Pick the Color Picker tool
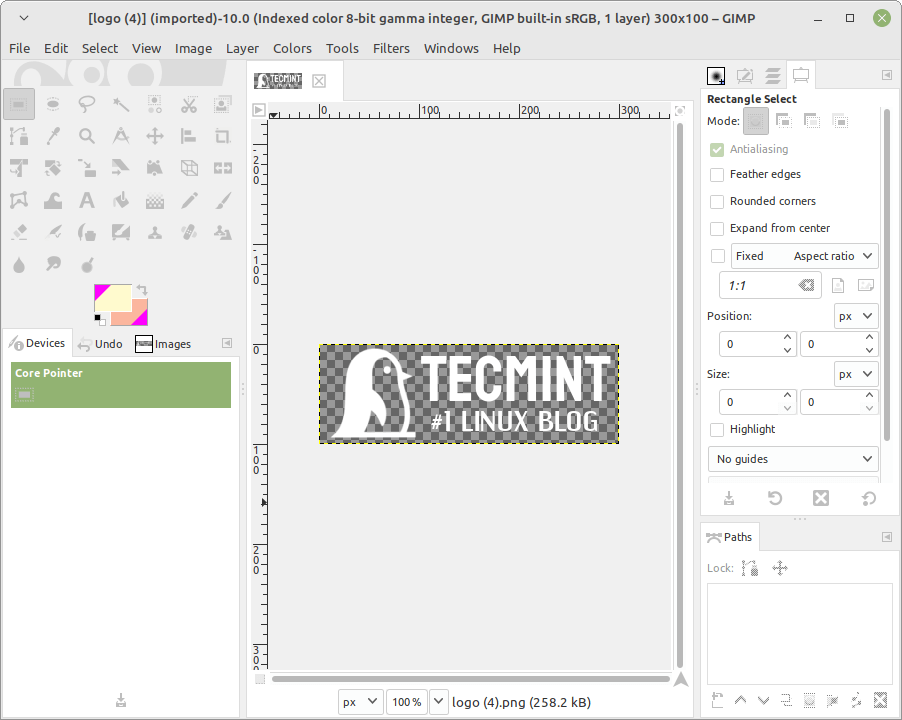The image size is (902, 720). [52, 135]
